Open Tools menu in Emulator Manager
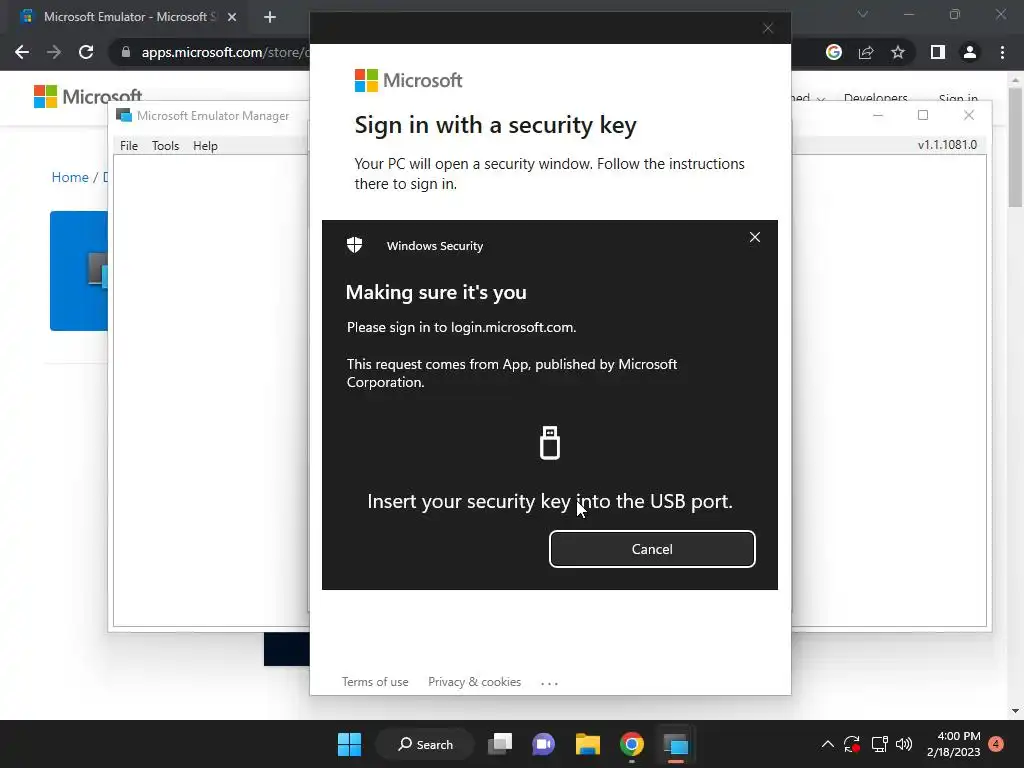This screenshot has height=768, width=1024. pos(165,146)
